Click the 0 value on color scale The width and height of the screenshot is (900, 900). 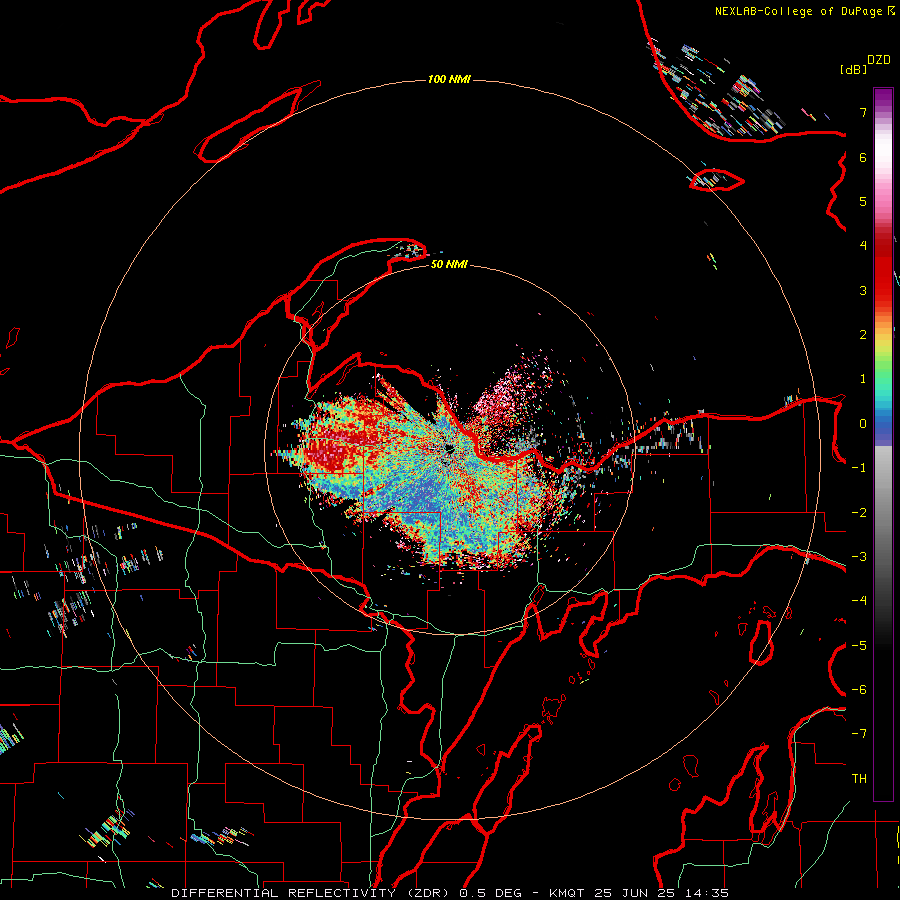863,424
